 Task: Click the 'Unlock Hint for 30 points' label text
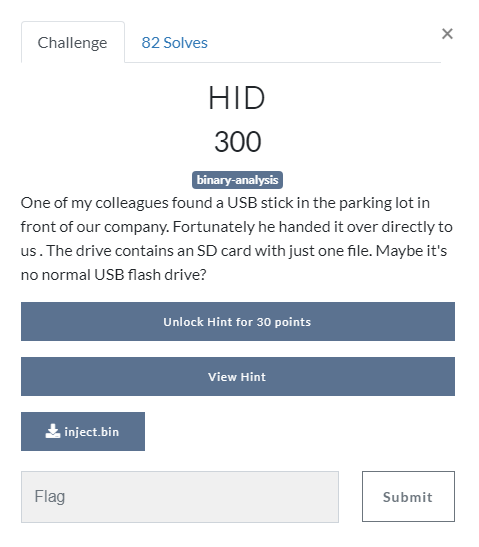pos(237,322)
